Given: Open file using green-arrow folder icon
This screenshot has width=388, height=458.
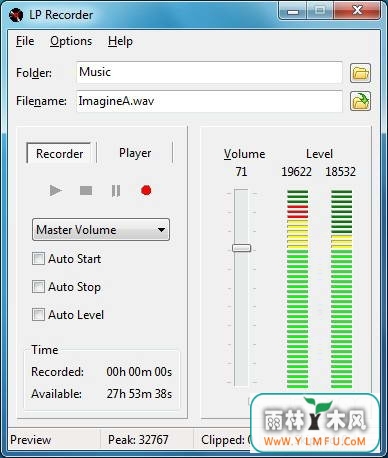Looking at the screenshot, I should tap(360, 101).
